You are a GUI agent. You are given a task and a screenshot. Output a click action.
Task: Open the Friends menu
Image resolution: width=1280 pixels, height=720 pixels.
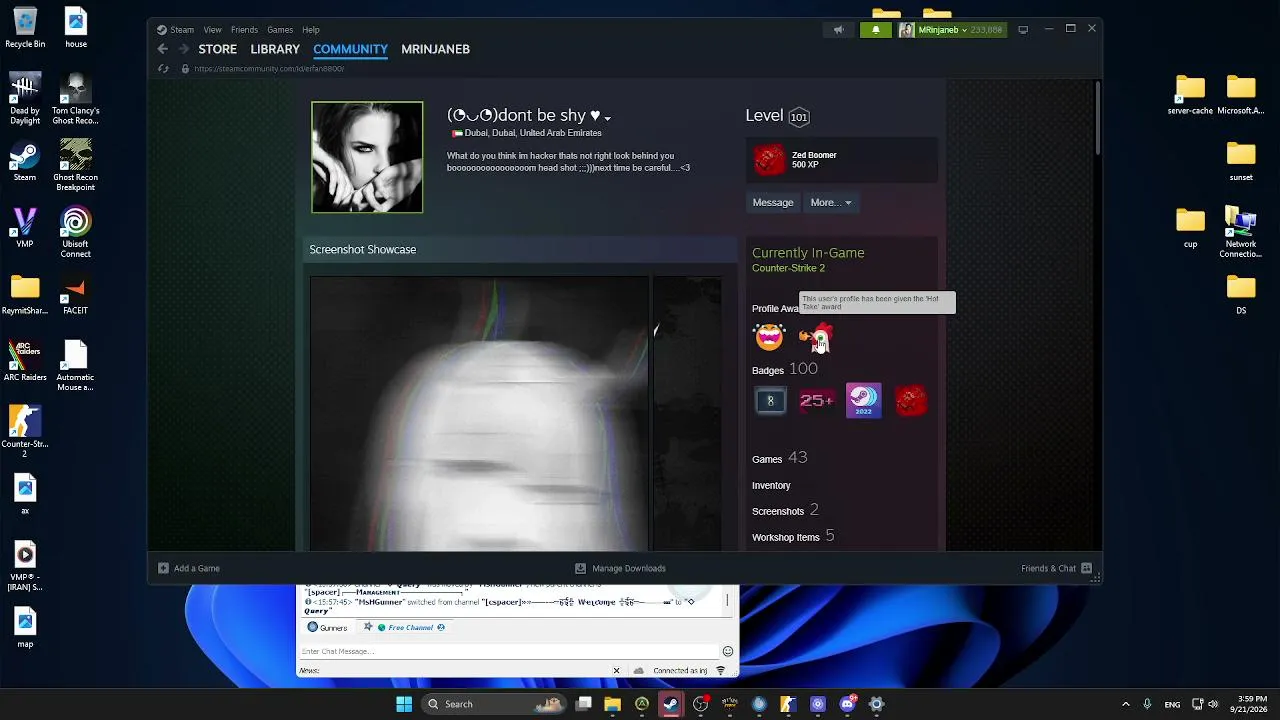pyautogui.click(x=244, y=30)
